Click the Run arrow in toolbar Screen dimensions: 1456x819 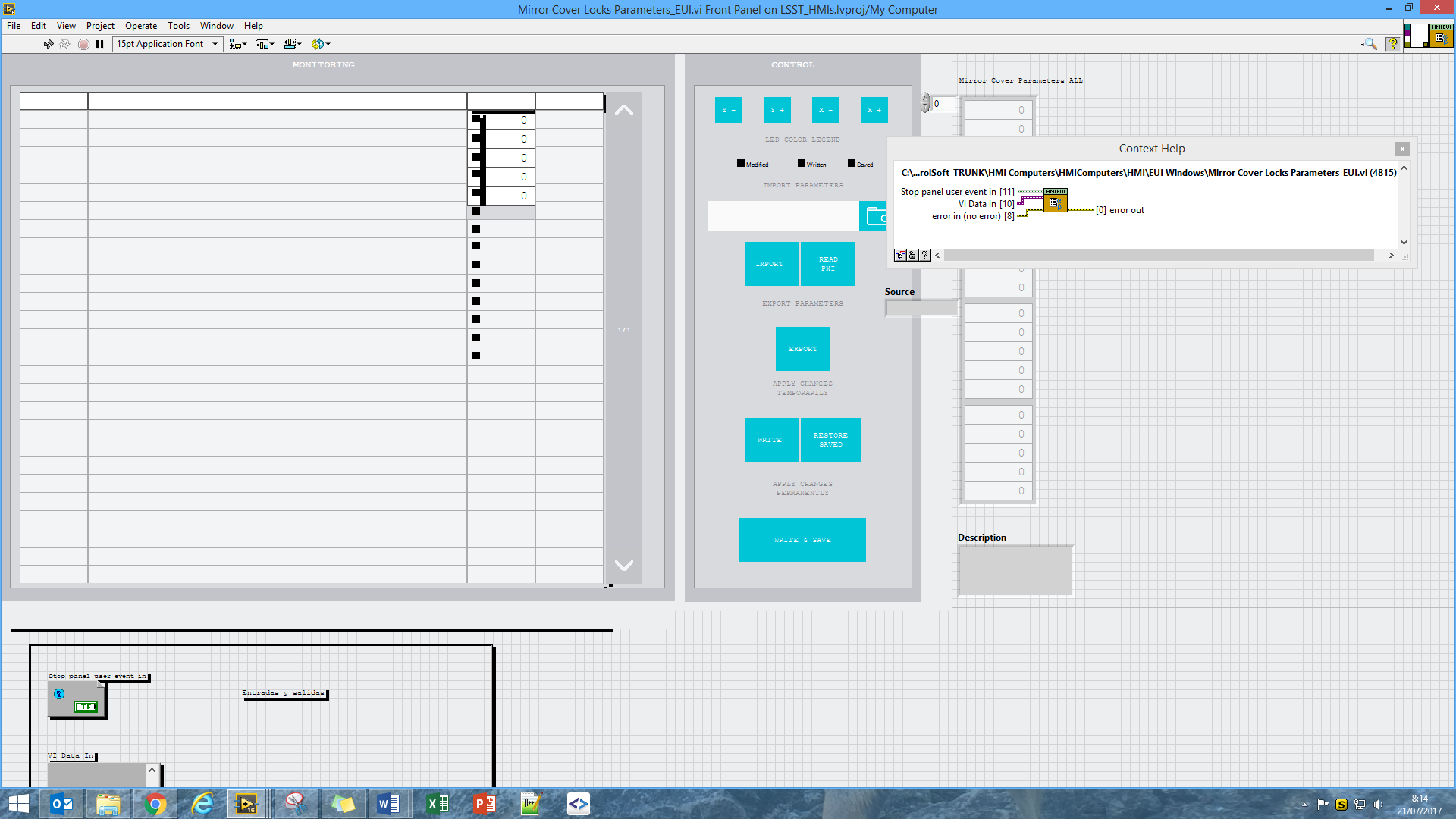point(49,44)
